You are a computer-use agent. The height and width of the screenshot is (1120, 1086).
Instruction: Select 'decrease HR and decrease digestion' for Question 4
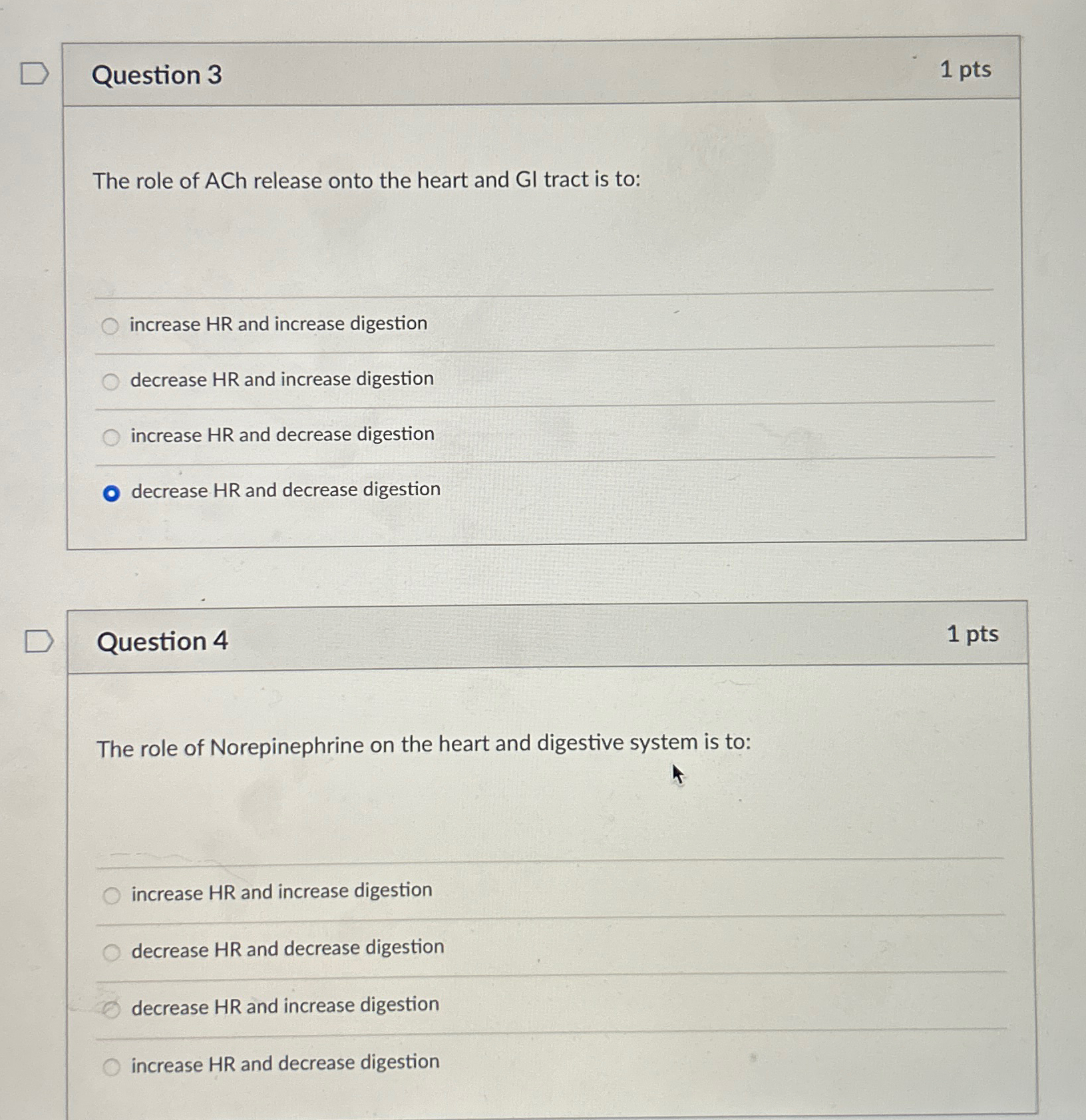(112, 952)
